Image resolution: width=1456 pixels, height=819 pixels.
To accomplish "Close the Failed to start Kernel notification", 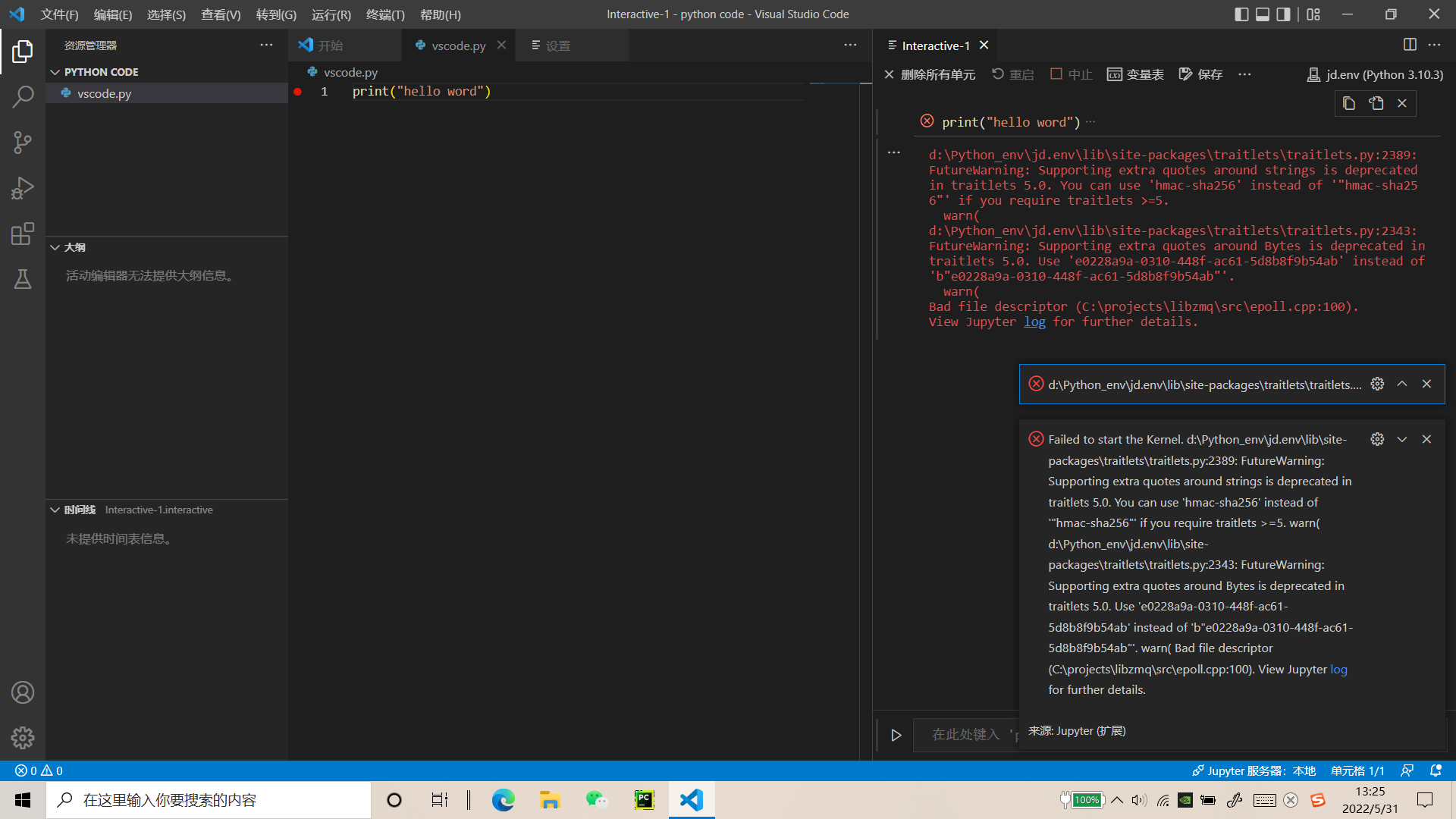I will pos(1426,439).
